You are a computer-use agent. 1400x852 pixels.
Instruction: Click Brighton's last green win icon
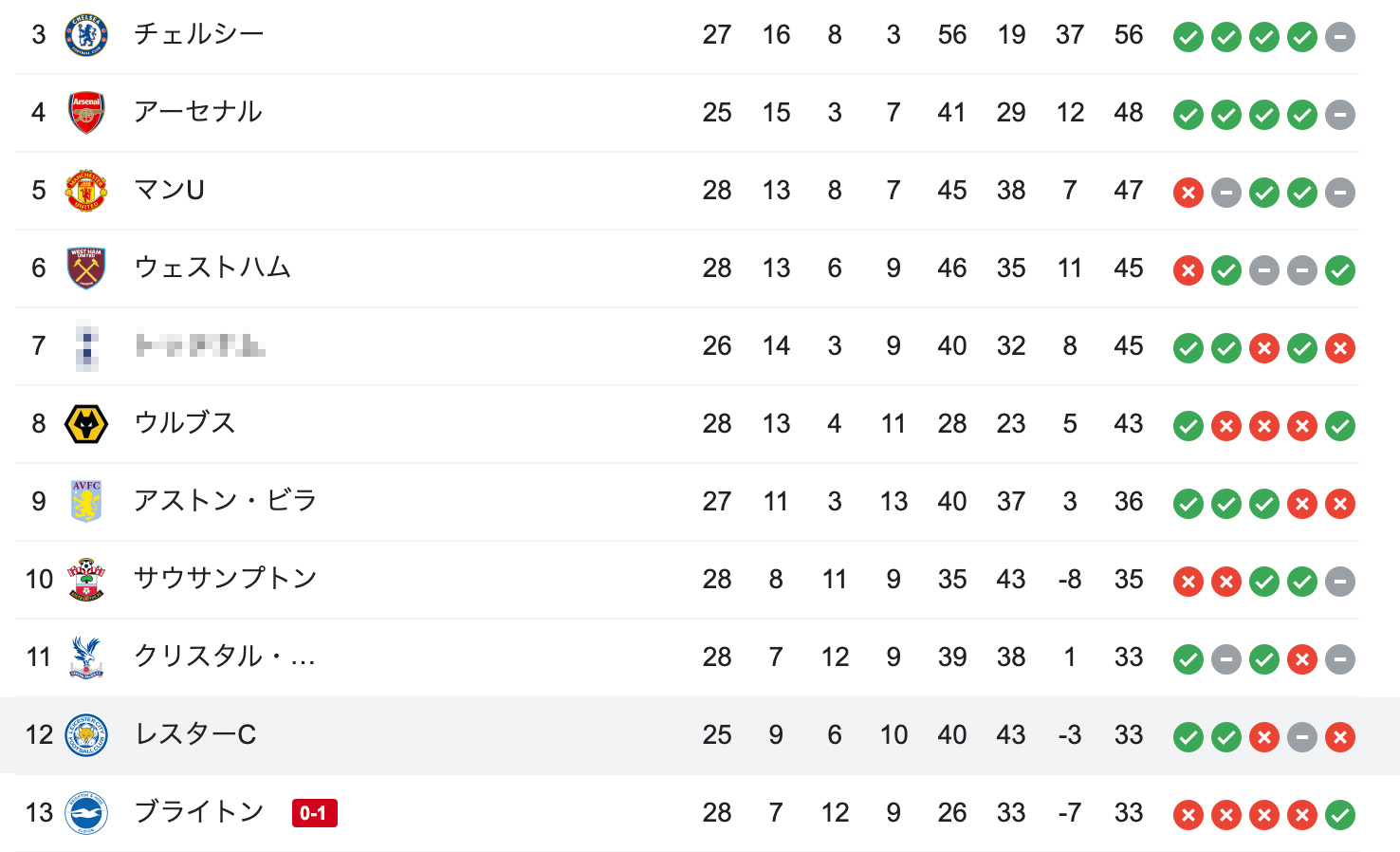pyautogui.click(x=1340, y=815)
